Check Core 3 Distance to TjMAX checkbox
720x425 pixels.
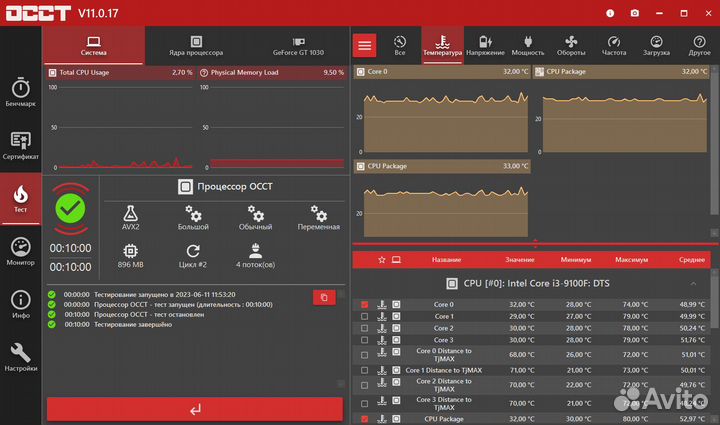click(x=365, y=403)
